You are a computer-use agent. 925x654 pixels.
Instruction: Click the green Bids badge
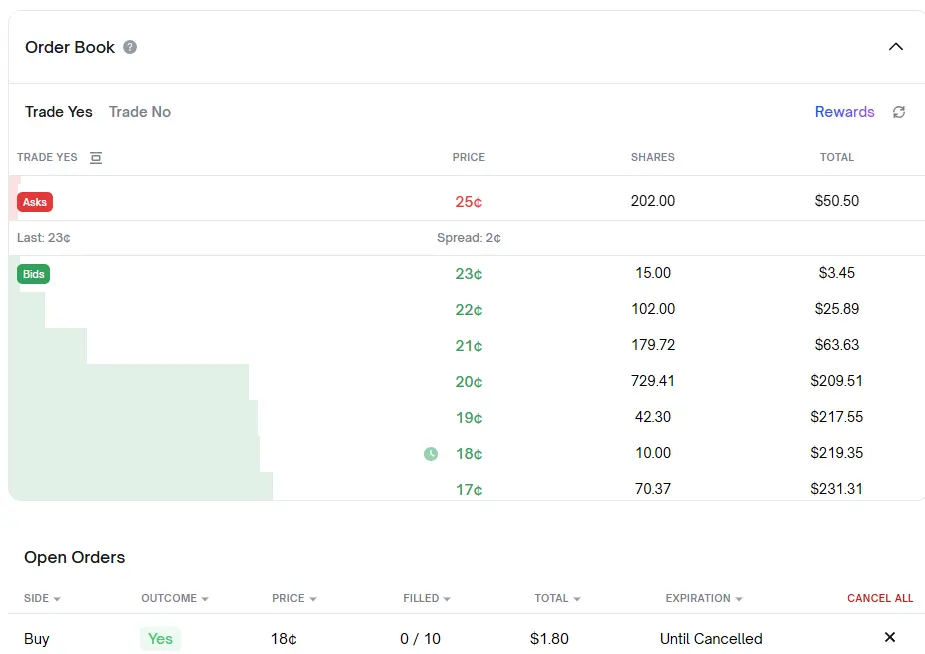(x=34, y=274)
